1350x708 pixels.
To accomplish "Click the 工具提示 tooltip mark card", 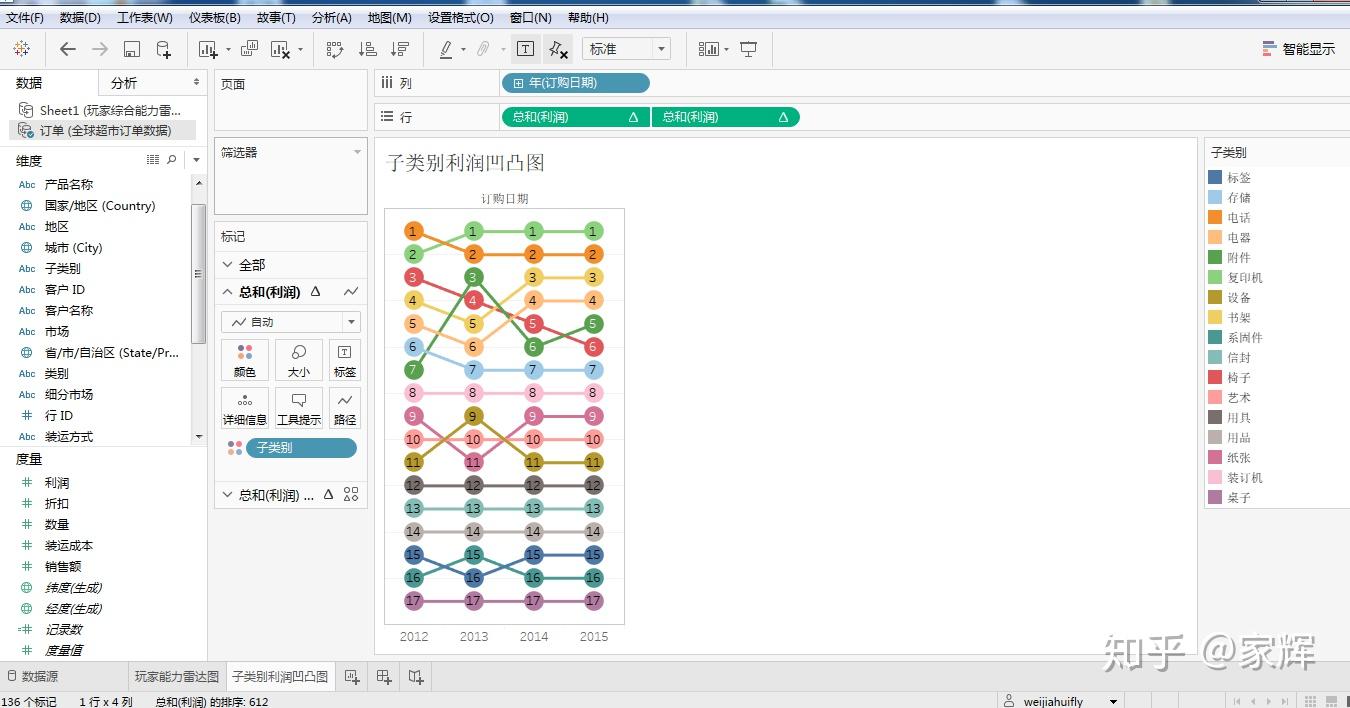I will pyautogui.click(x=299, y=408).
